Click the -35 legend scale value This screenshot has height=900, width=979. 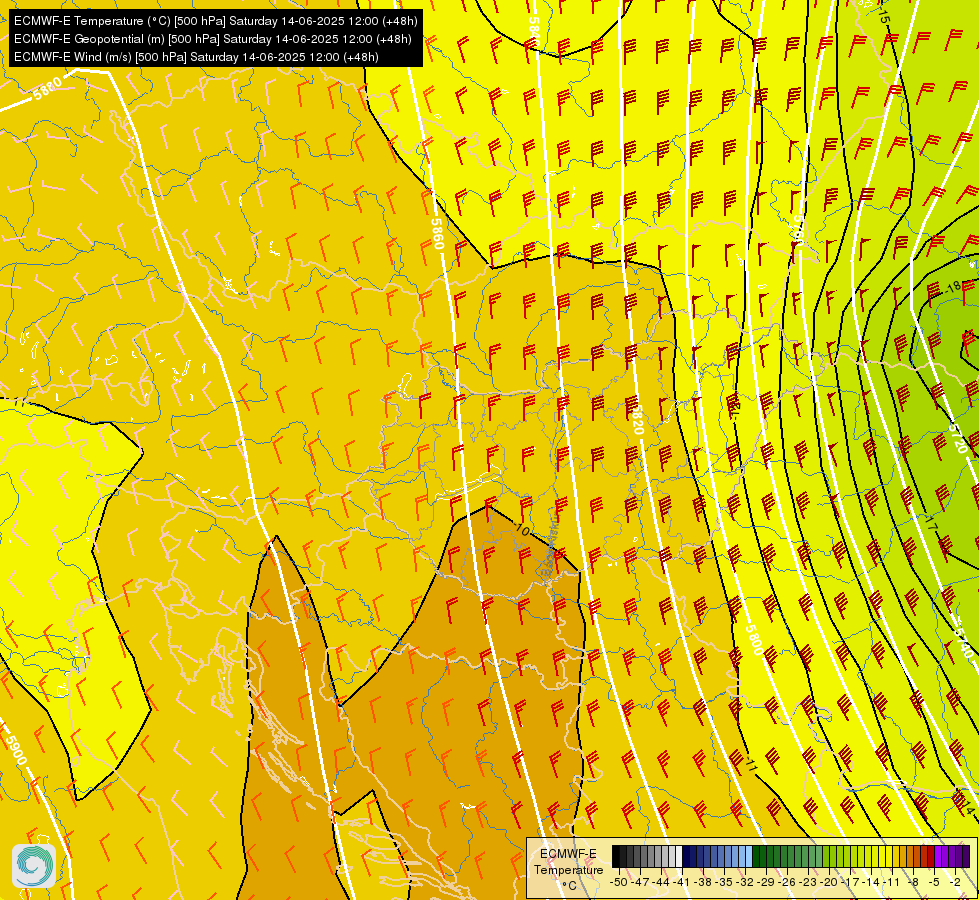[724, 882]
